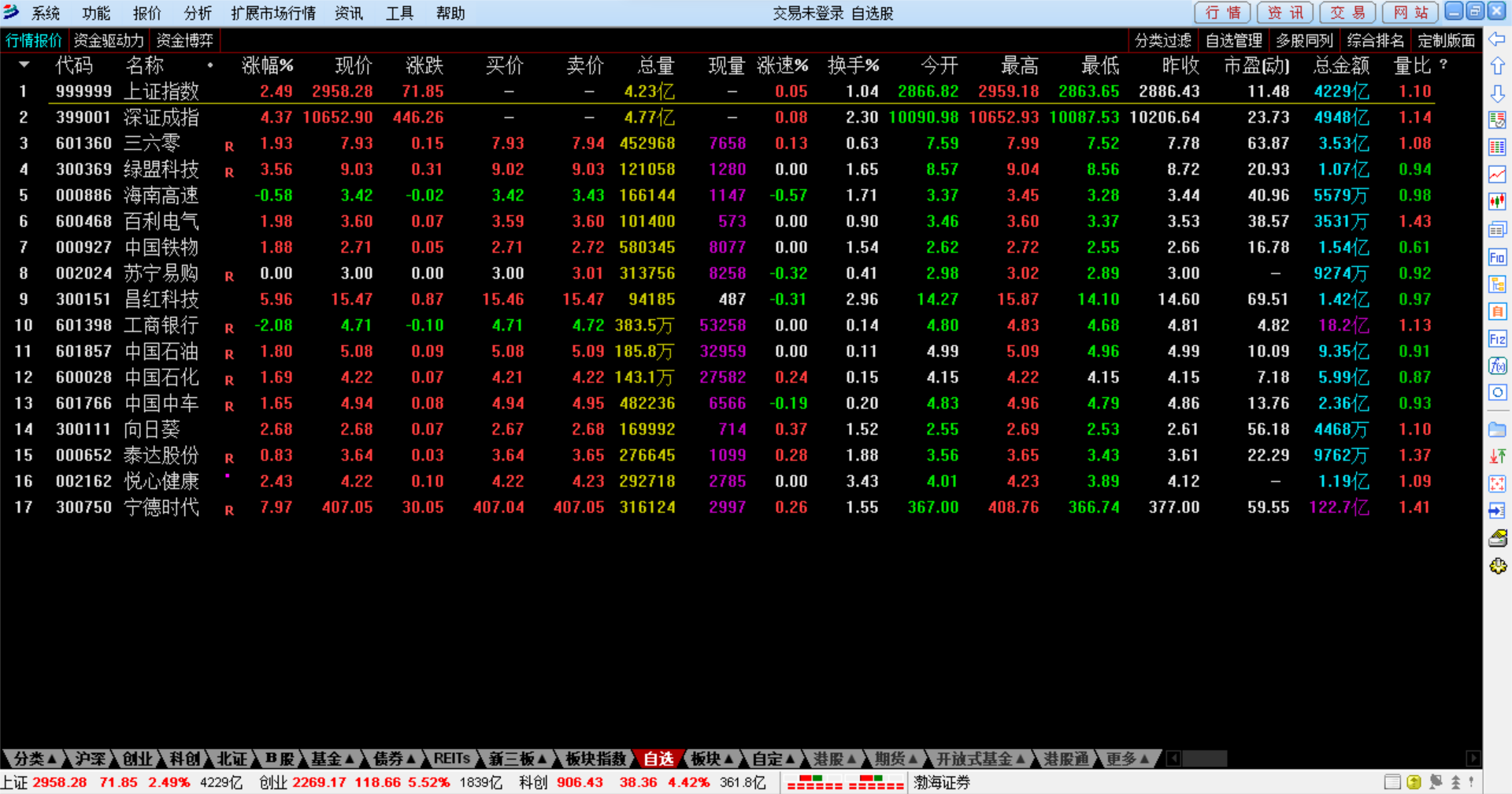This screenshot has width=1512, height=794.
Task: Click the 交易 button at top right
Action: 1348,13
